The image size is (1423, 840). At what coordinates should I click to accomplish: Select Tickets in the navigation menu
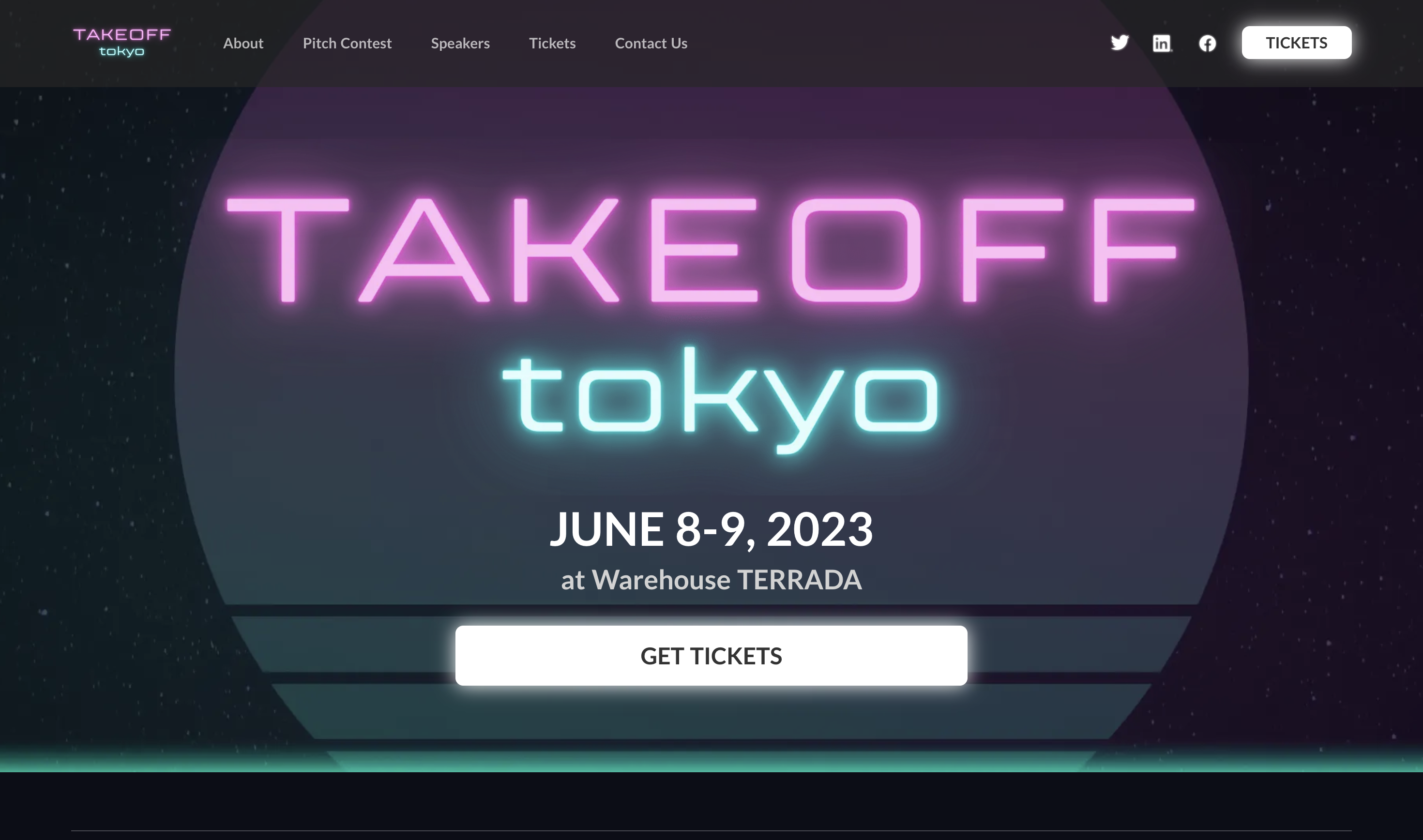coord(552,43)
